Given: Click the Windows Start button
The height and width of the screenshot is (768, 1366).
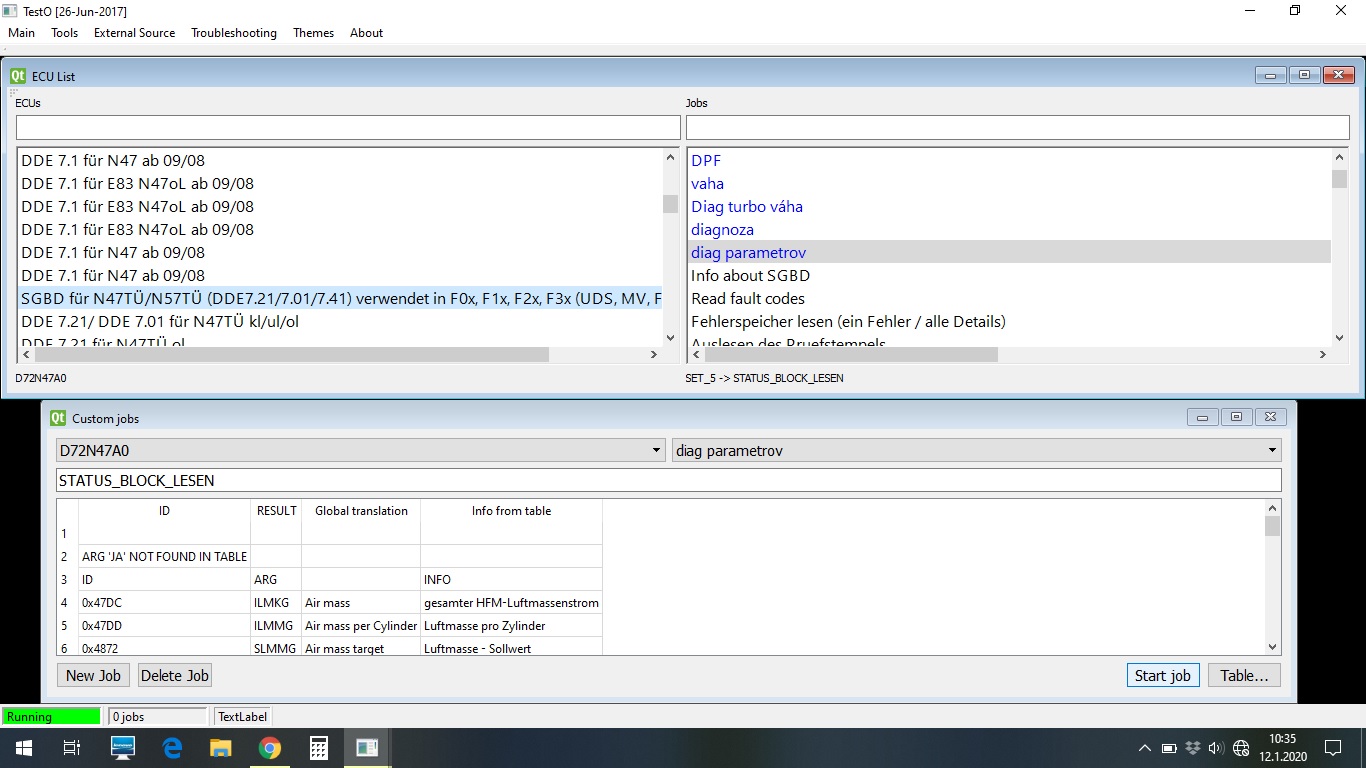Looking at the screenshot, I should 23,748.
